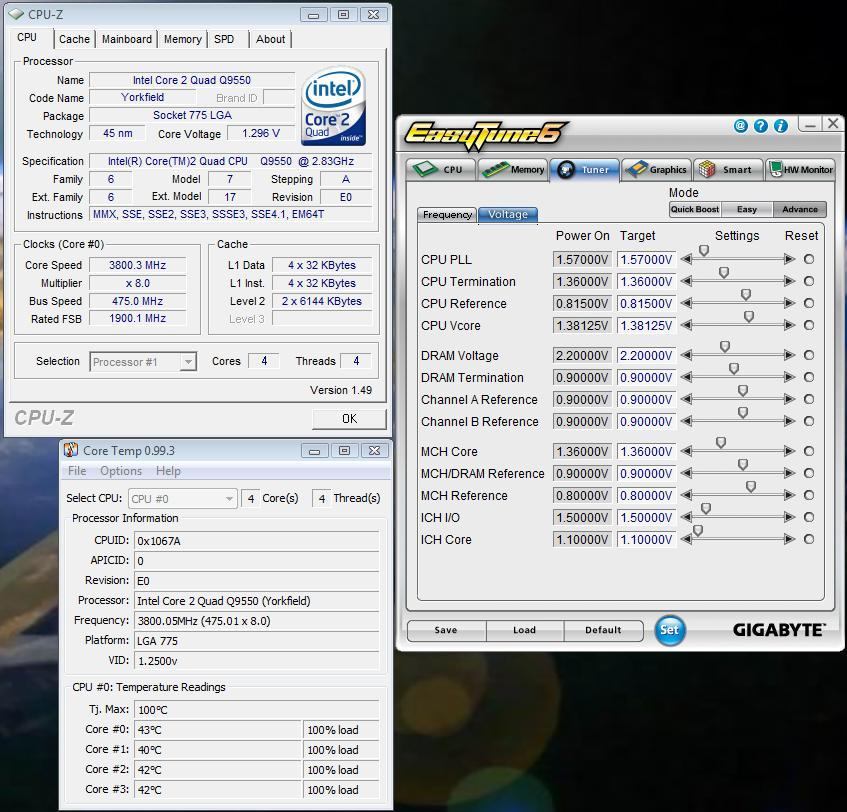Click OK in the CPU-Z window
Viewport: 847px width, 812px height.
click(x=349, y=419)
